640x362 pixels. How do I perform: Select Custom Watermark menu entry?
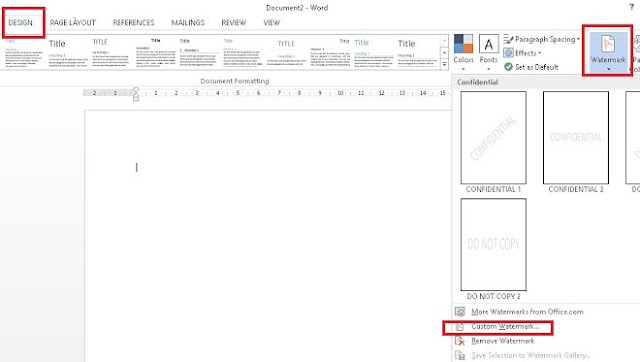pos(505,326)
